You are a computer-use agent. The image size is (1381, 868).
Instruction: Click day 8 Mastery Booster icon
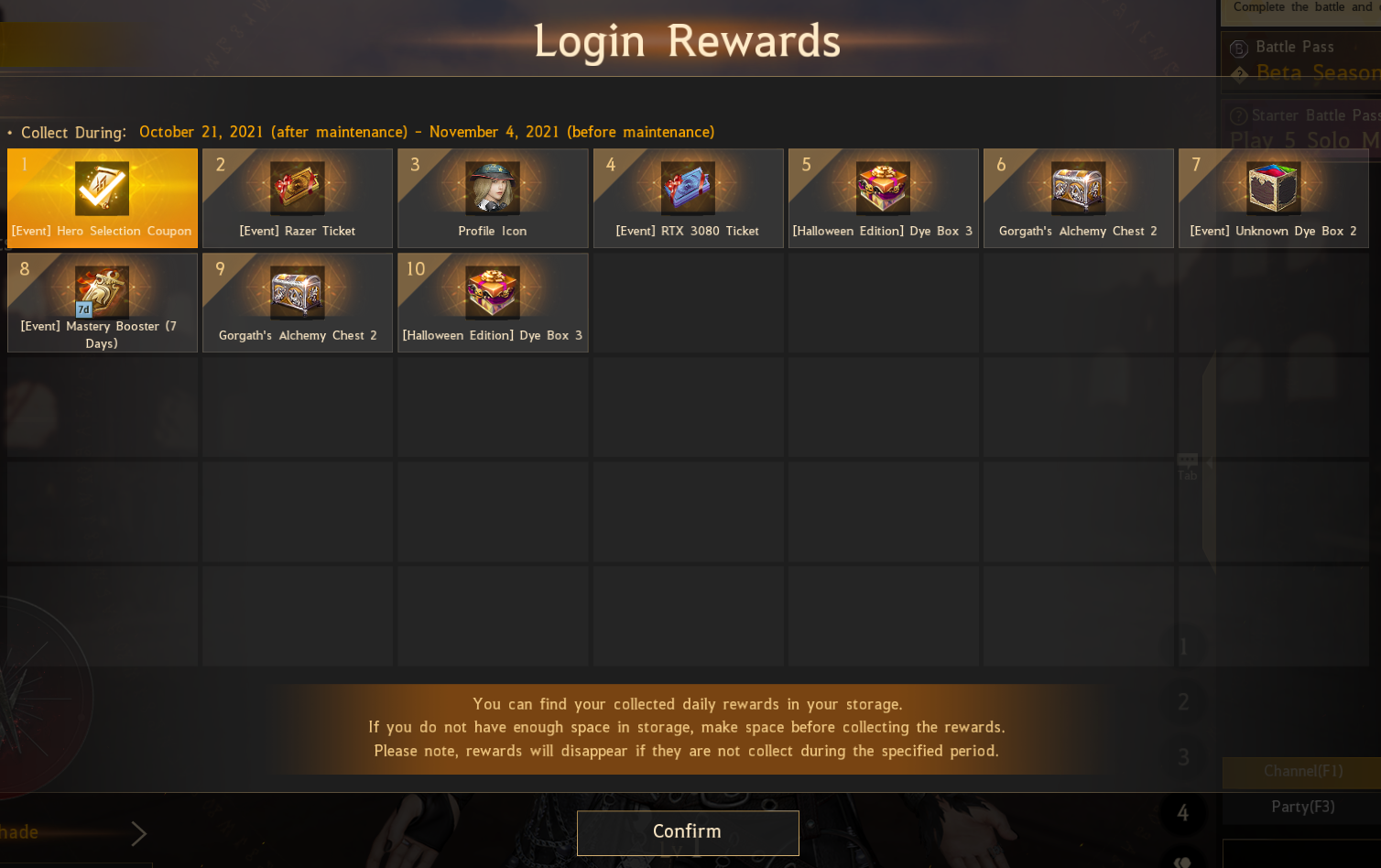click(x=103, y=291)
